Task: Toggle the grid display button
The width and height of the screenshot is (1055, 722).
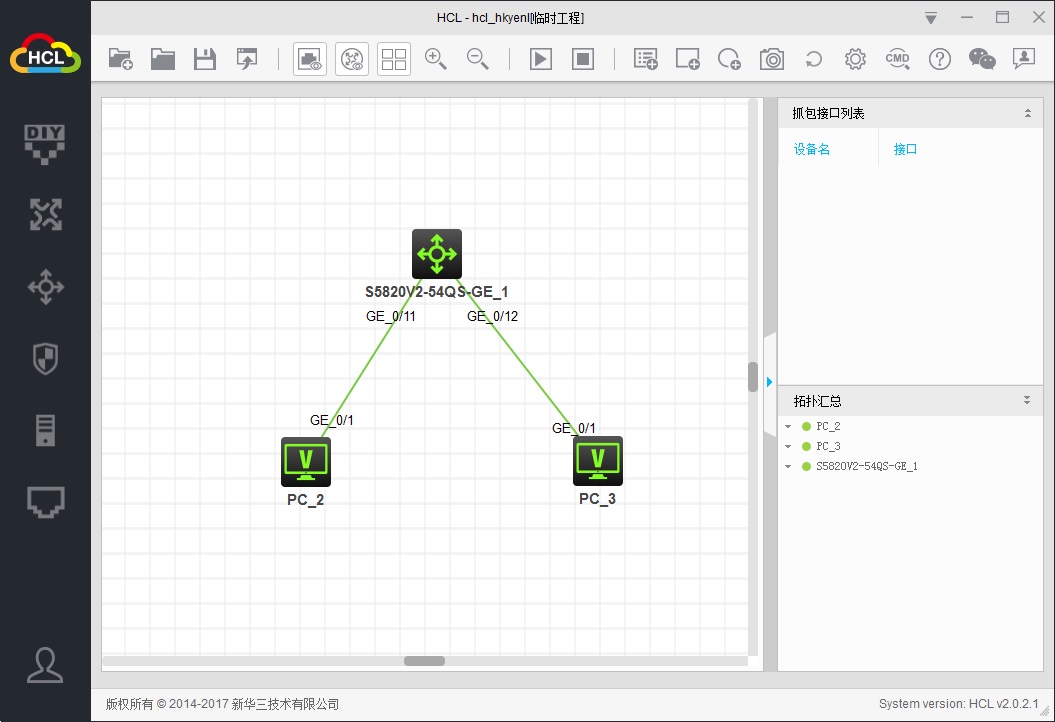Action: [x=394, y=59]
